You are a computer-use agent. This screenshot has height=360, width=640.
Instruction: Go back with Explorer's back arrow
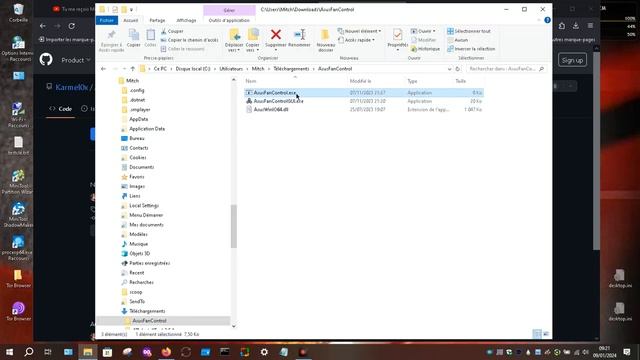pos(104,69)
